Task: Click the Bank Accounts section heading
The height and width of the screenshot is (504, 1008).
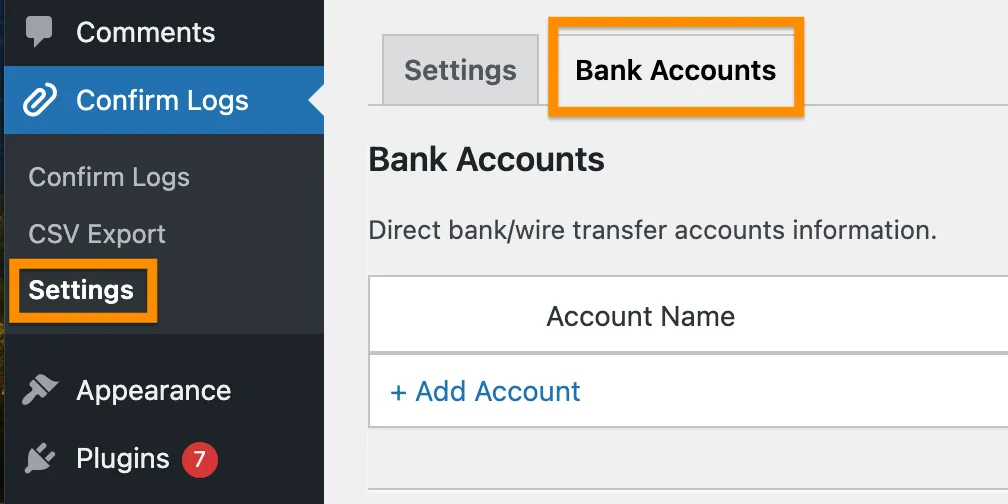Action: coord(486,160)
